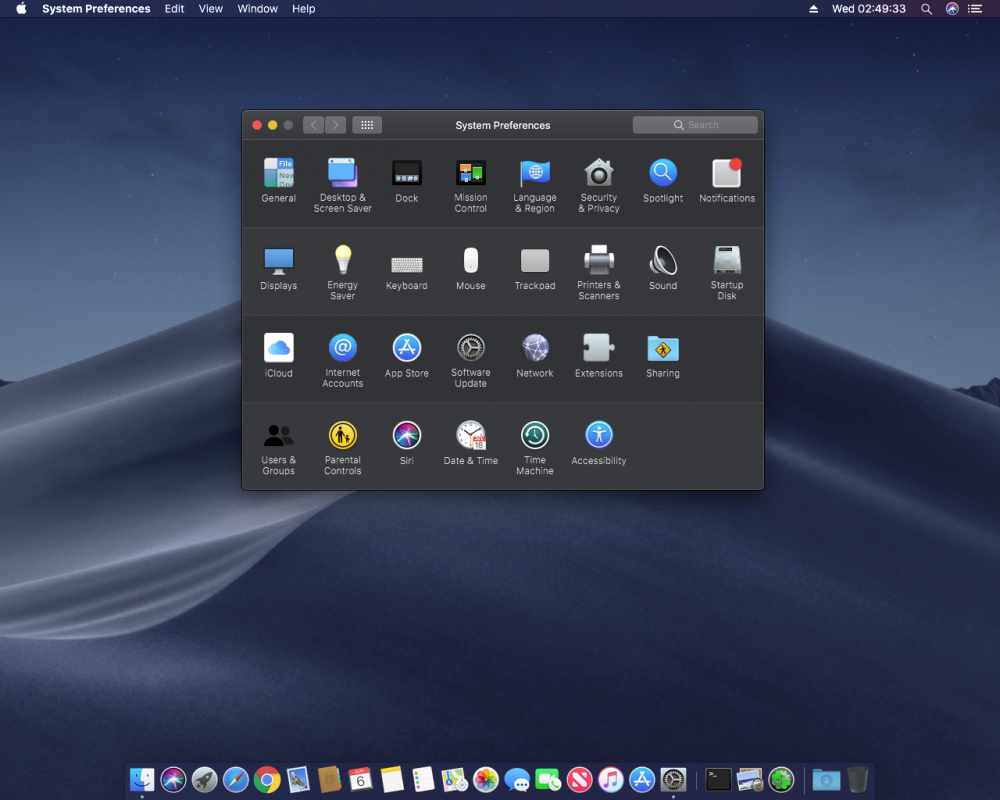Open Accessibility preferences
Image resolution: width=1000 pixels, height=800 pixels.
click(599, 443)
